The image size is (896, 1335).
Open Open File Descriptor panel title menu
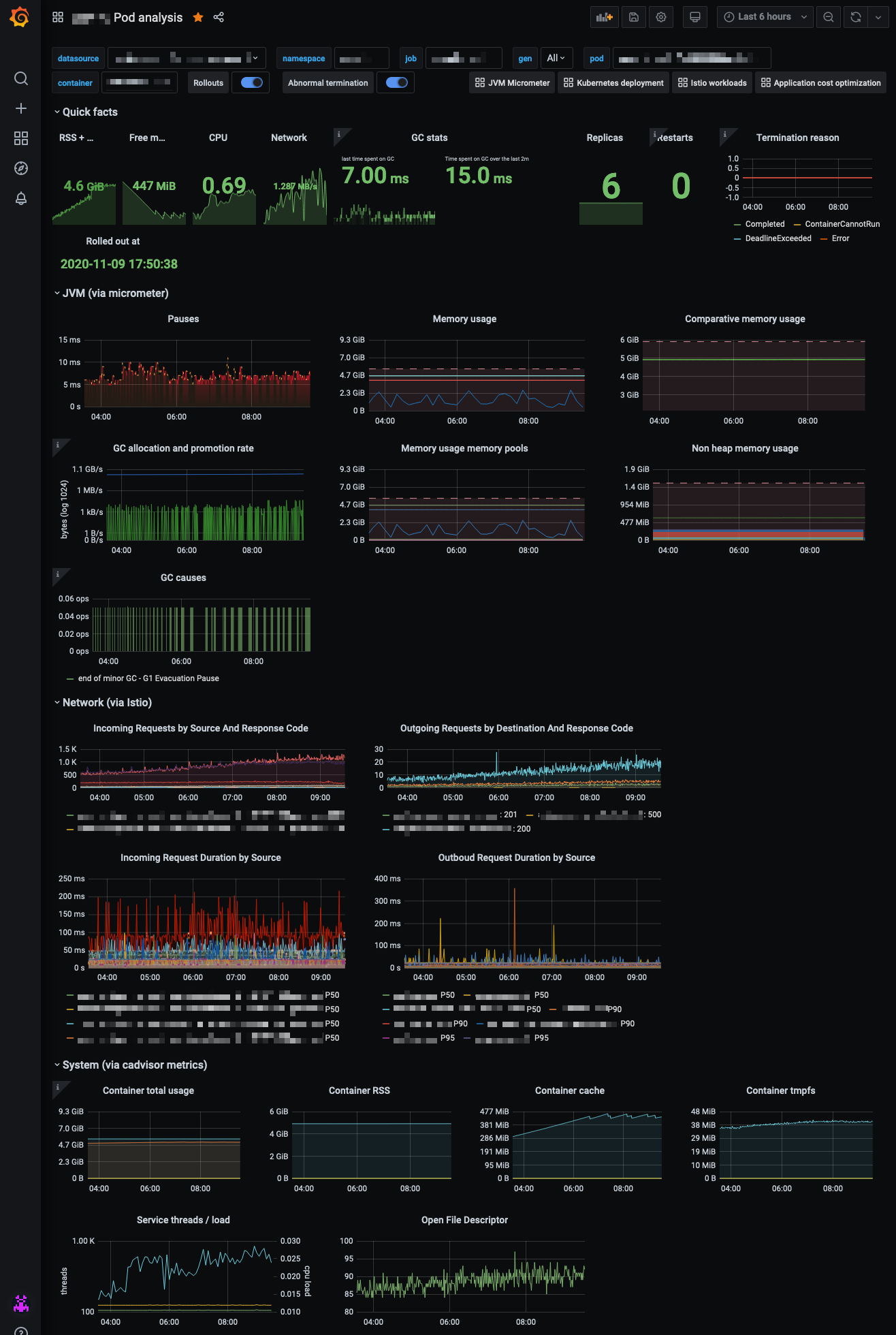click(x=464, y=1220)
